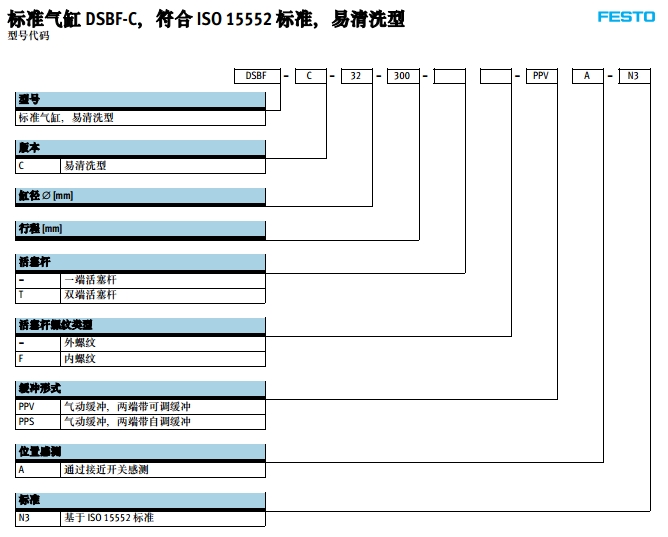Click the 缸径 ∅ [mm] header

[141, 196]
